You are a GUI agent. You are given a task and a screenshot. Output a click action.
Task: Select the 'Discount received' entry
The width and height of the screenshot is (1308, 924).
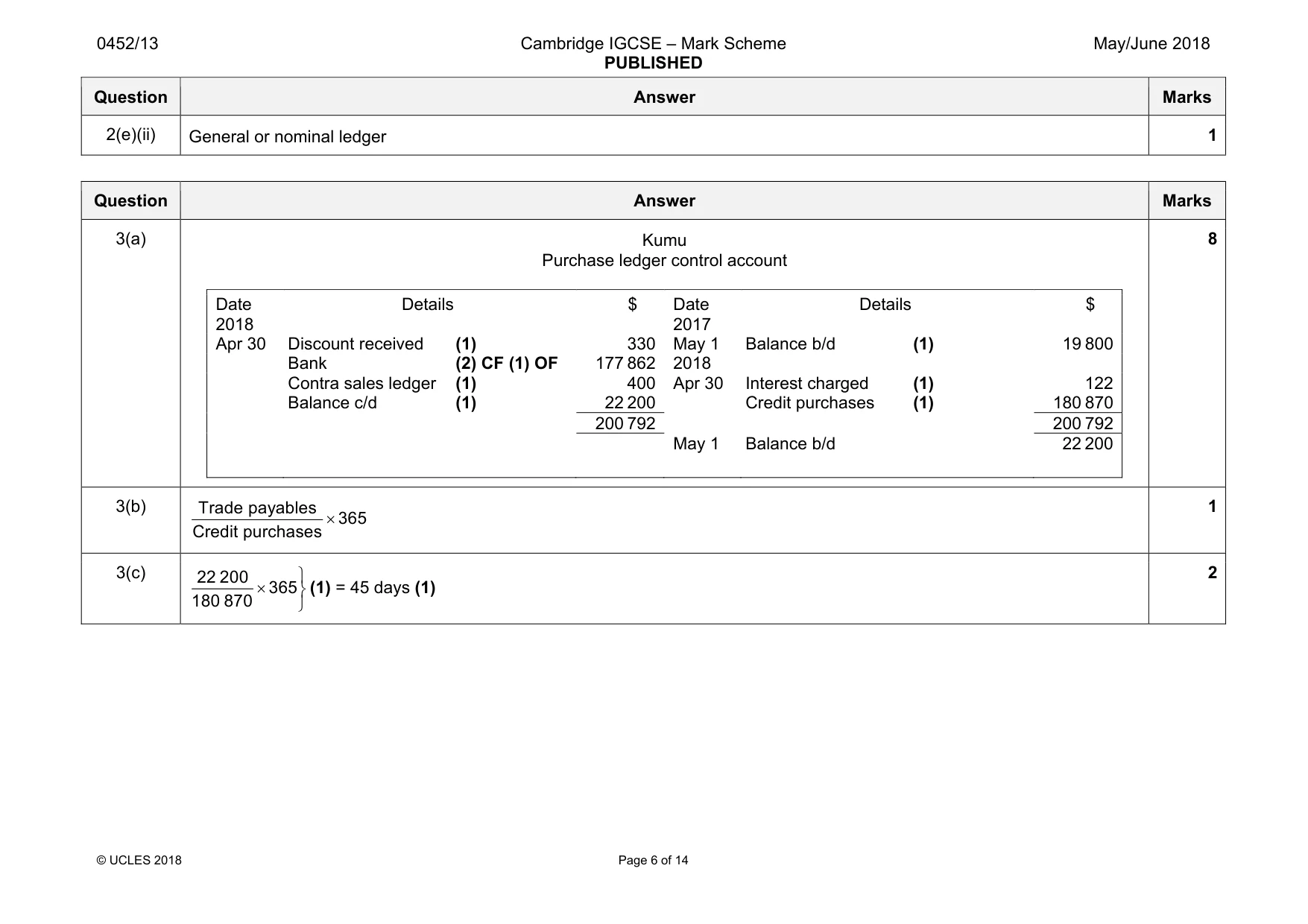click(356, 344)
